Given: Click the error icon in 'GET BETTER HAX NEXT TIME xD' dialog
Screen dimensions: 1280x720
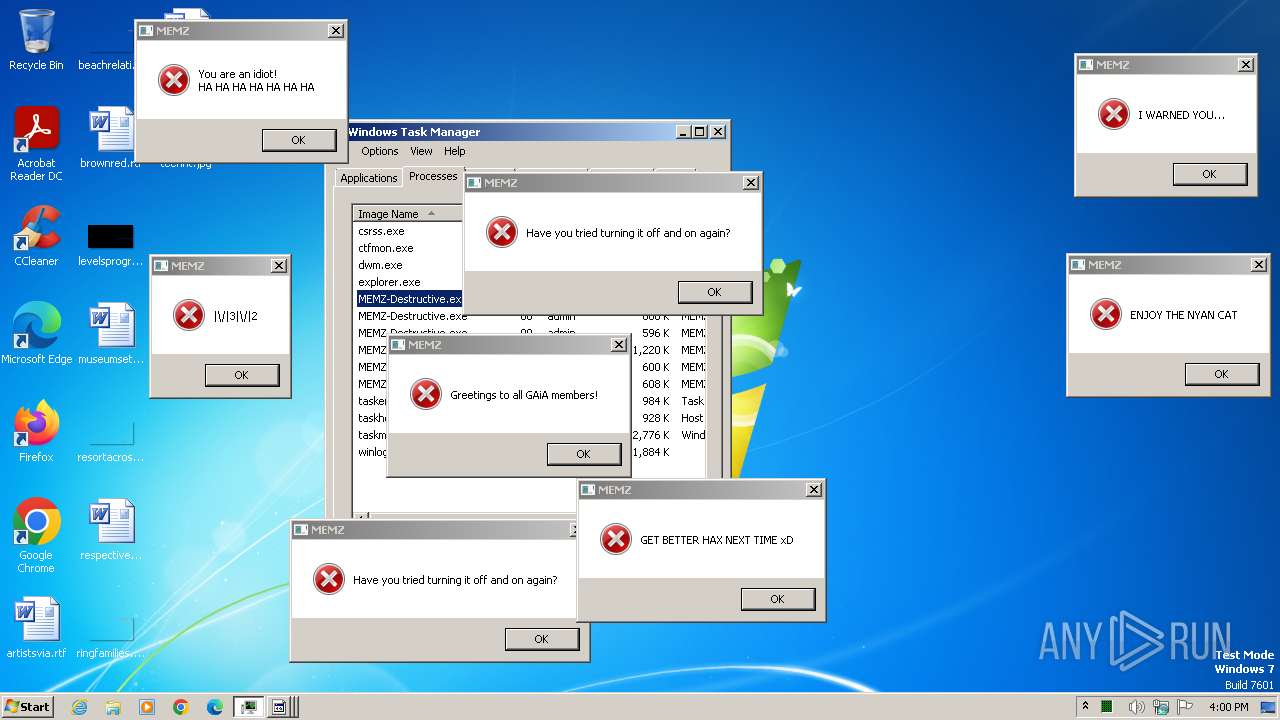Looking at the screenshot, I should pos(615,539).
